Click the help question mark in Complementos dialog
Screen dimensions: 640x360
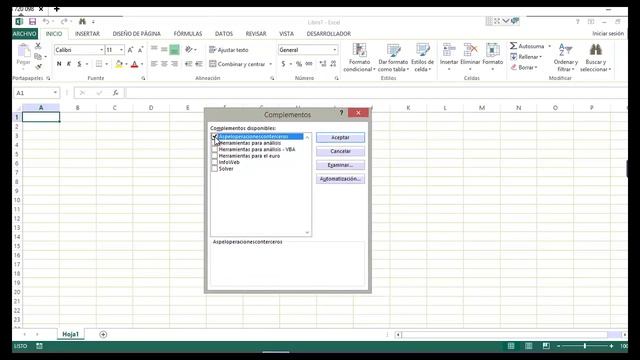coord(341,113)
